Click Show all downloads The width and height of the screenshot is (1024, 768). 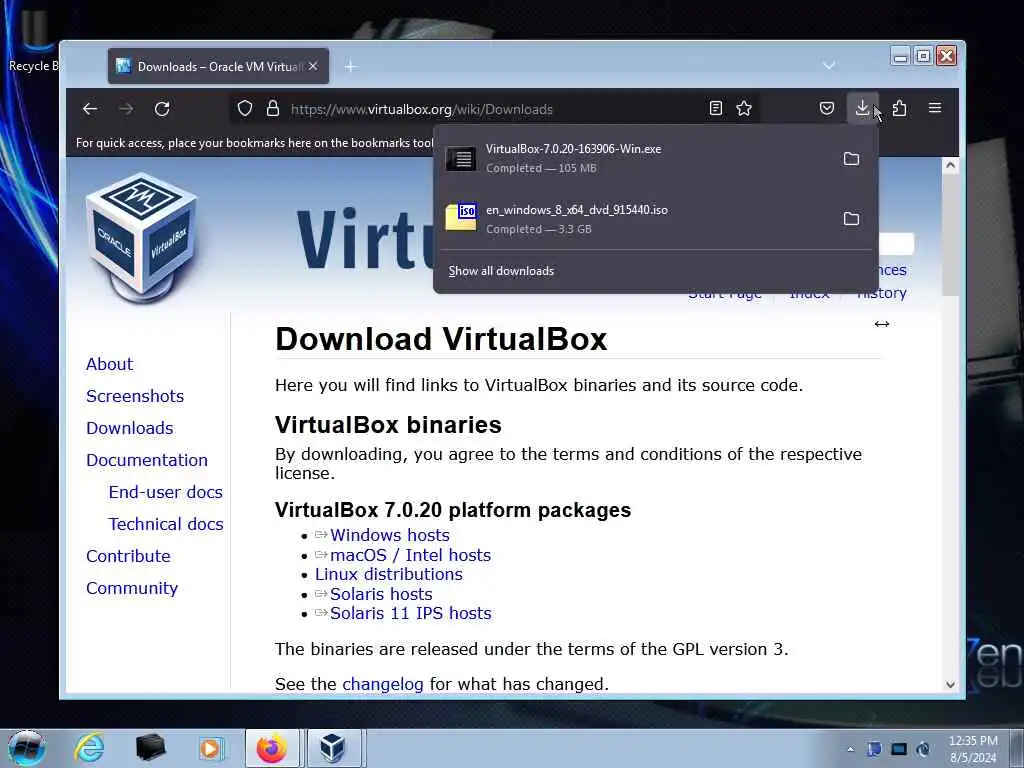502,271
